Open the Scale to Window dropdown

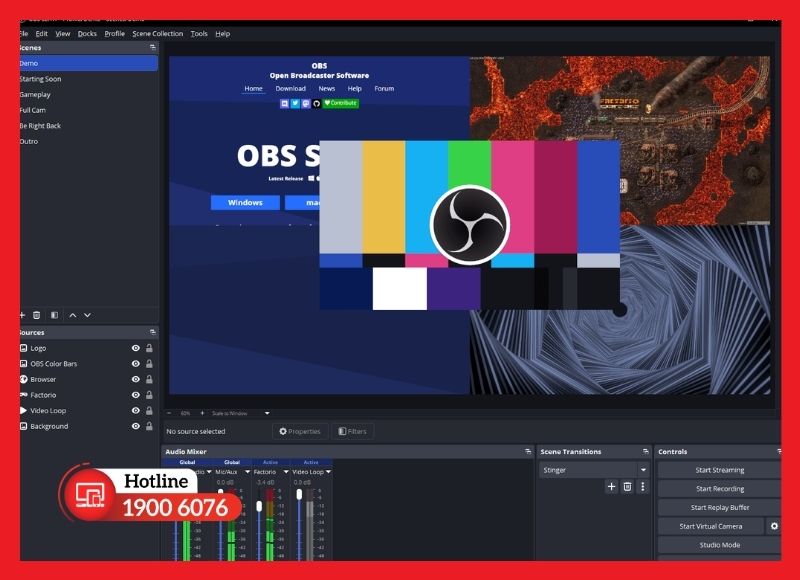coord(267,413)
